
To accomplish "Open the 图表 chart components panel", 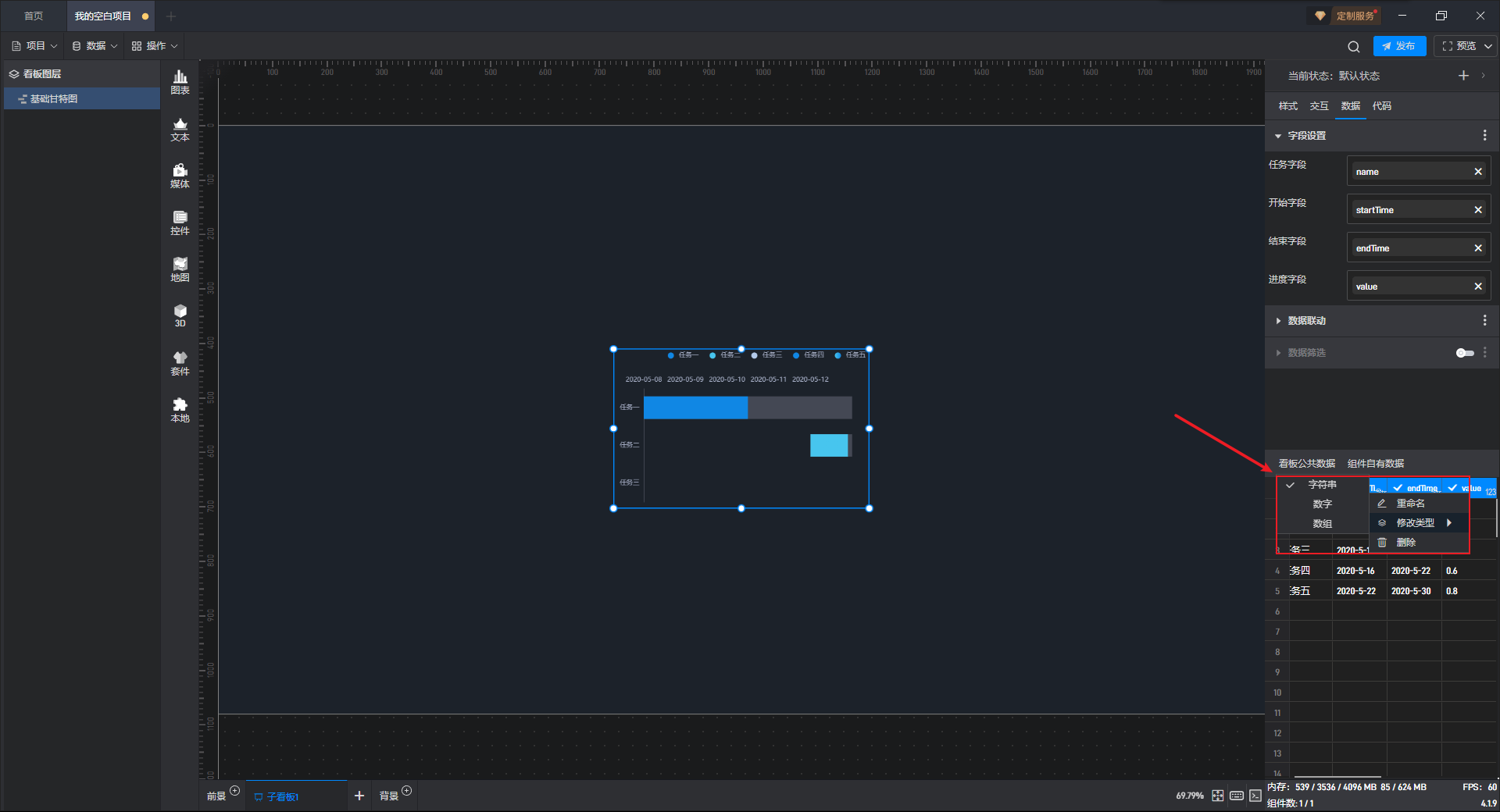I will [180, 82].
